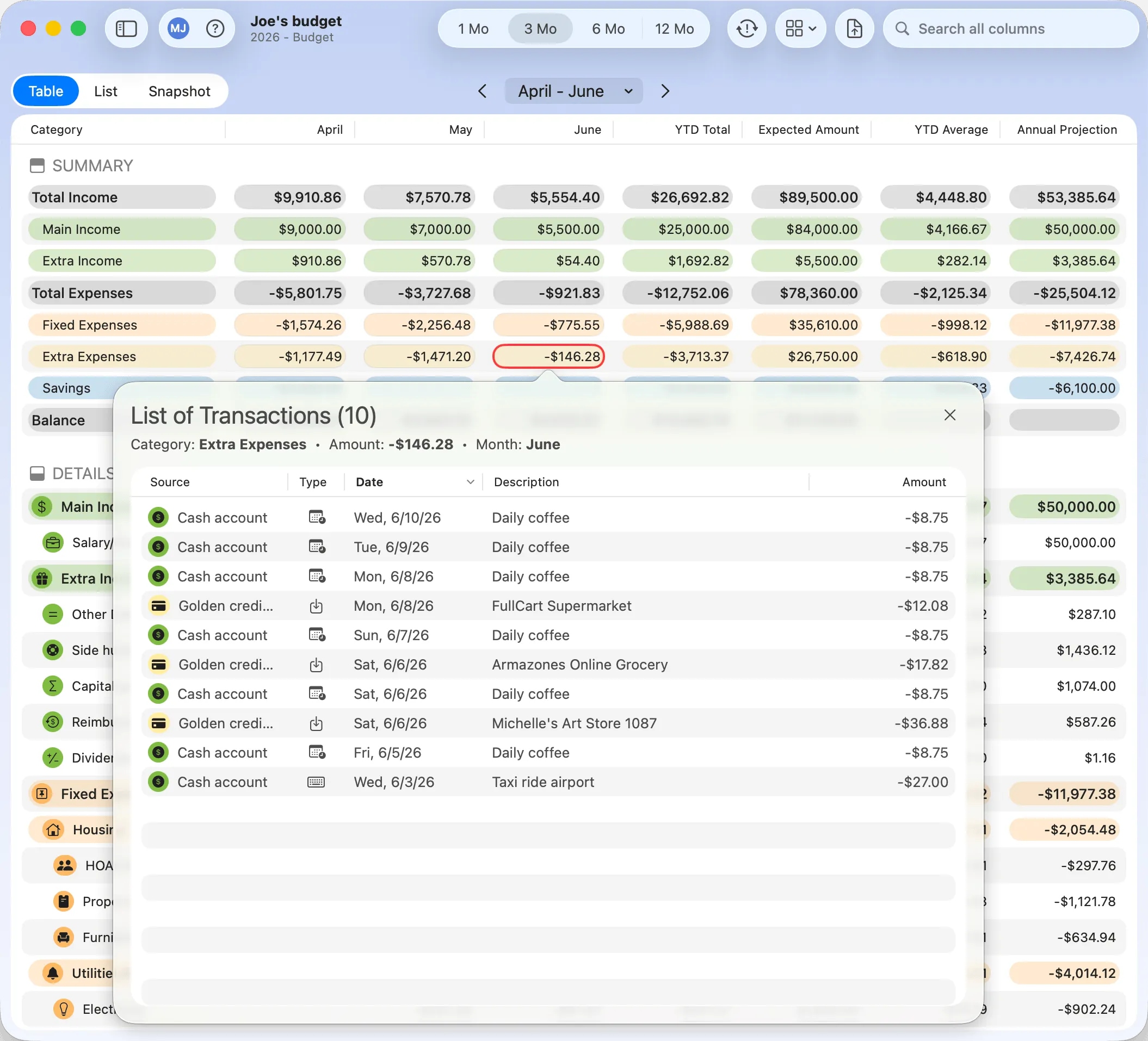Click the Side hustle category icon

(53, 650)
